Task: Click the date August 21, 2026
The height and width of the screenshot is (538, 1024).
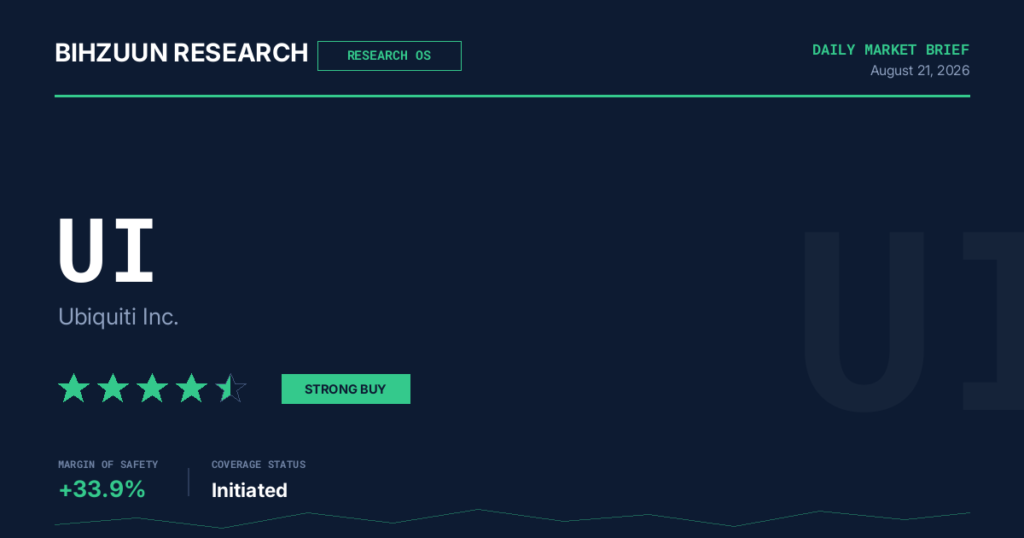Action: coord(920,71)
